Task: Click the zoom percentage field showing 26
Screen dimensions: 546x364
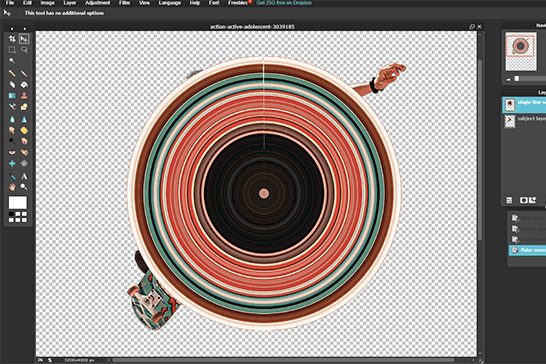Action: 41,360
